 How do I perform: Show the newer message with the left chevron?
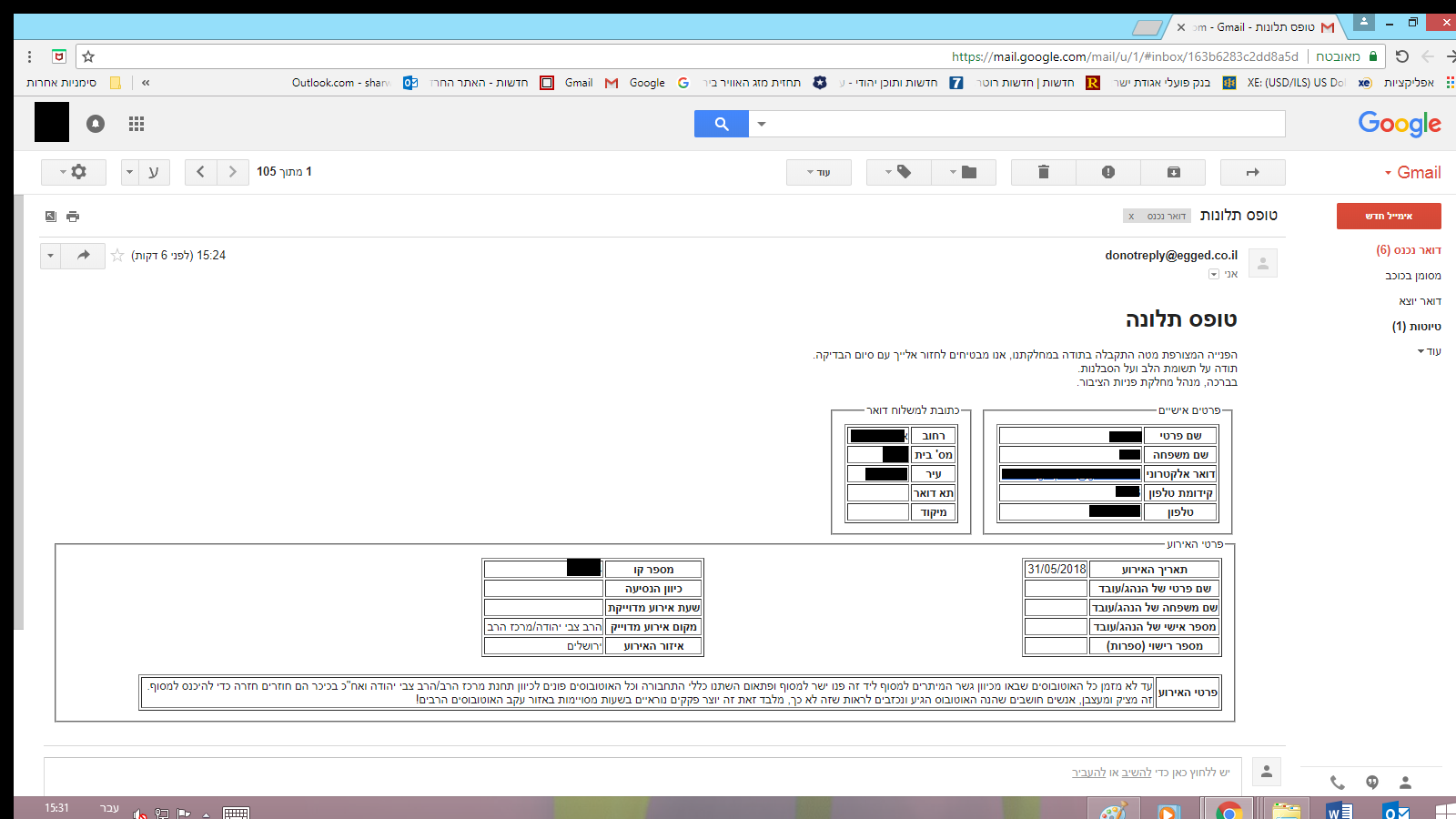click(200, 172)
